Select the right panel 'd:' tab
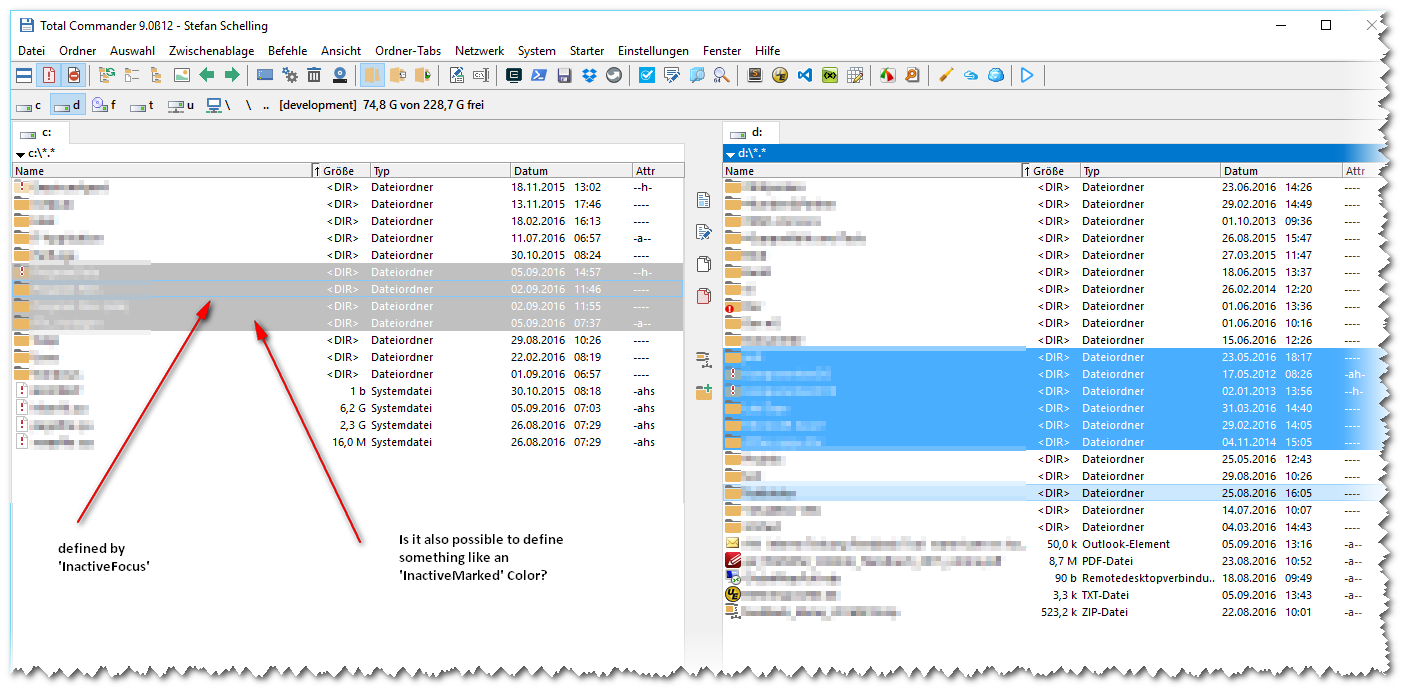Screen dimensions: 1407x694 [751, 132]
